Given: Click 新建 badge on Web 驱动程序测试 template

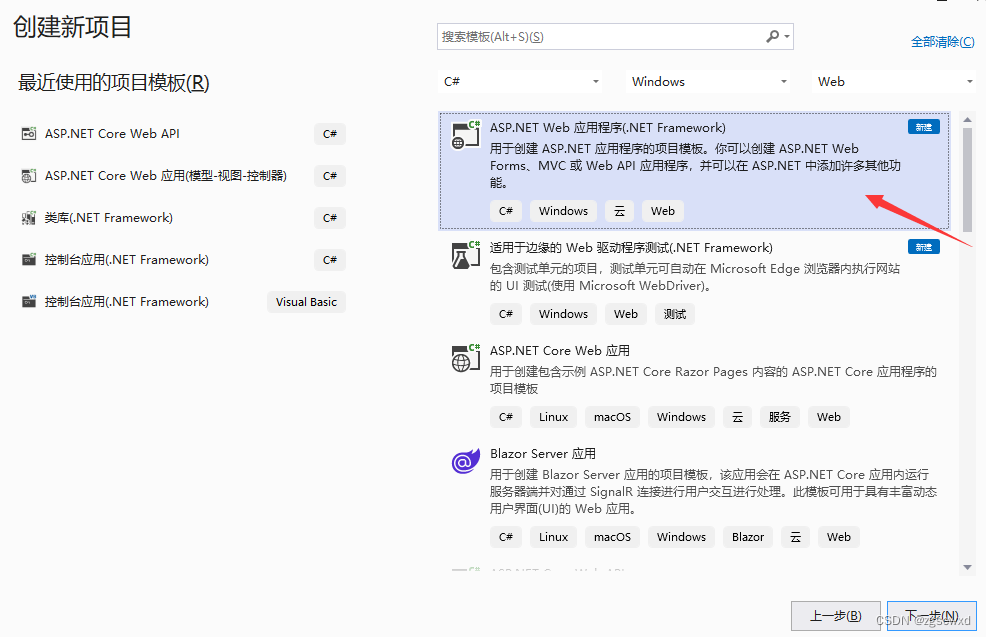Looking at the screenshot, I should 924,247.
